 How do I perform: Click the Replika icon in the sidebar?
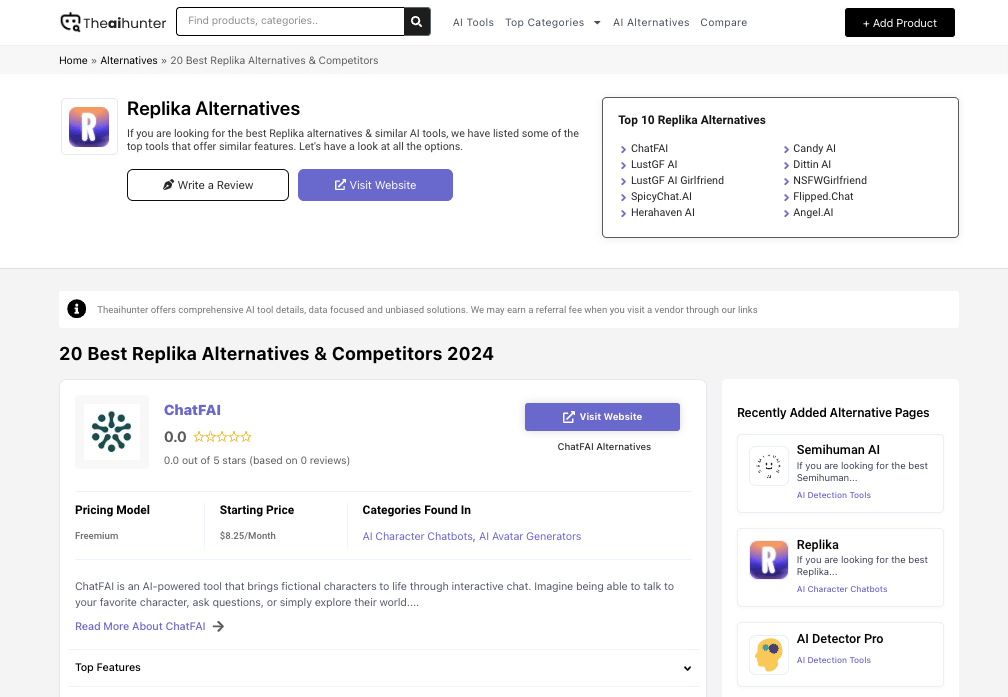click(769, 560)
